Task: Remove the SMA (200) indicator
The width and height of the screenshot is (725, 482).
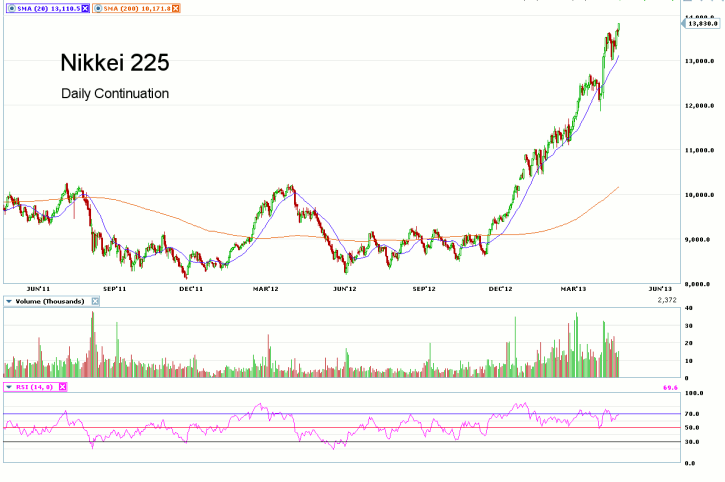Action: 176,8
